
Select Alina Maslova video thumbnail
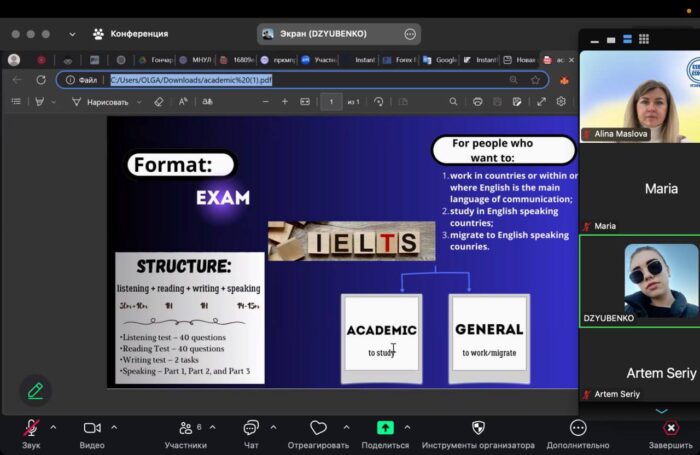639,97
